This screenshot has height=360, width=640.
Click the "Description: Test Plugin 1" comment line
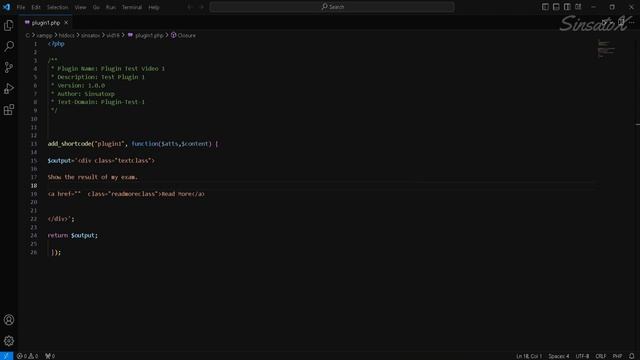click(x=98, y=77)
